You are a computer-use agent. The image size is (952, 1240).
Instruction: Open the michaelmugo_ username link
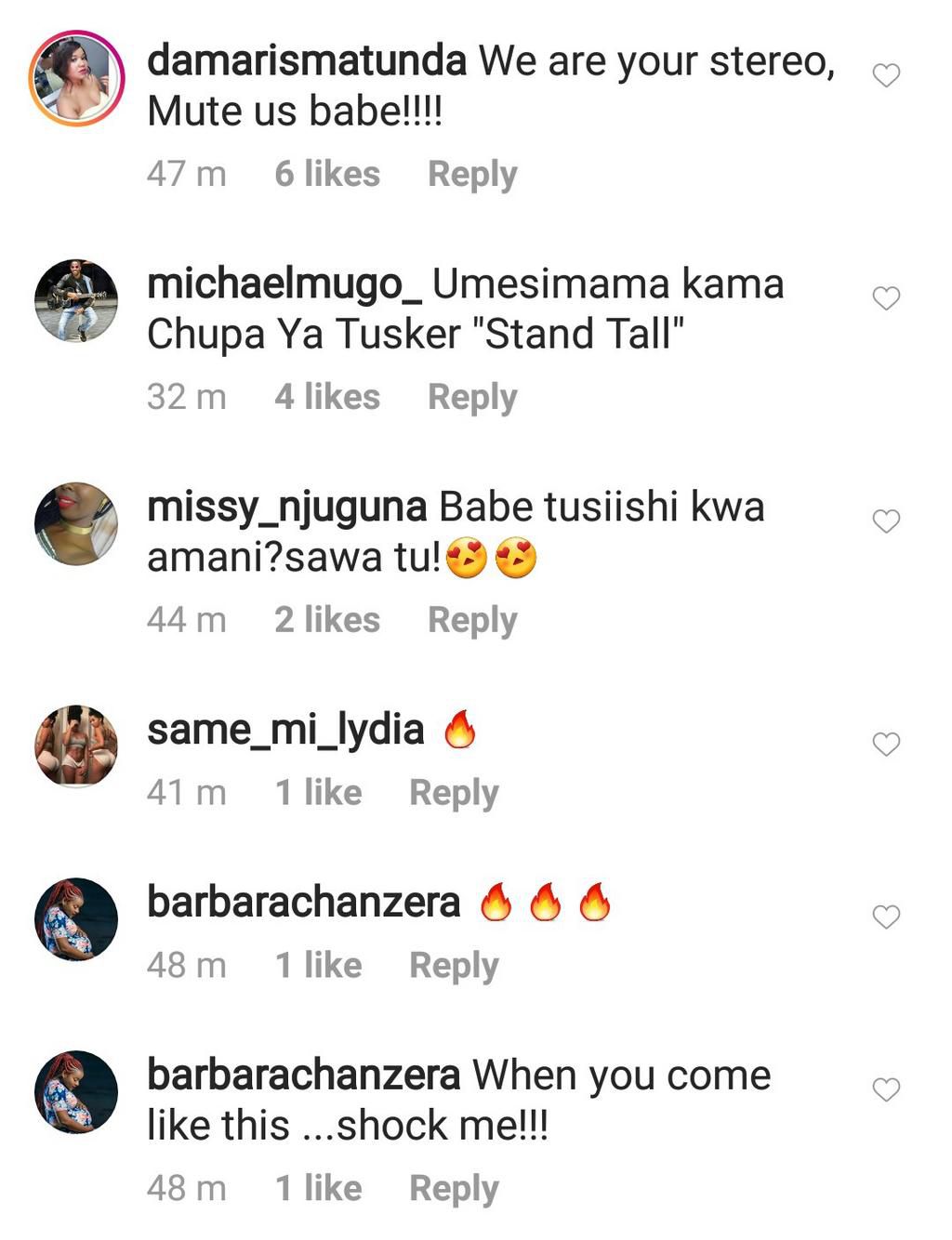(284, 284)
